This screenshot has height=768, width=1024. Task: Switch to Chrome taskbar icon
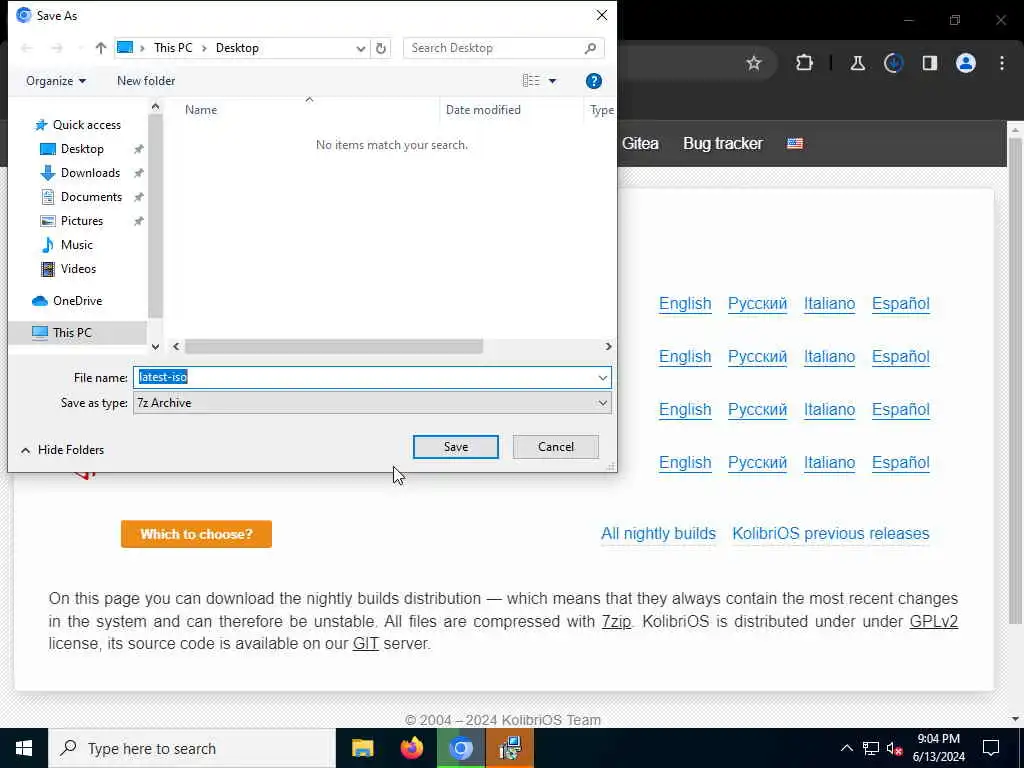[460, 748]
